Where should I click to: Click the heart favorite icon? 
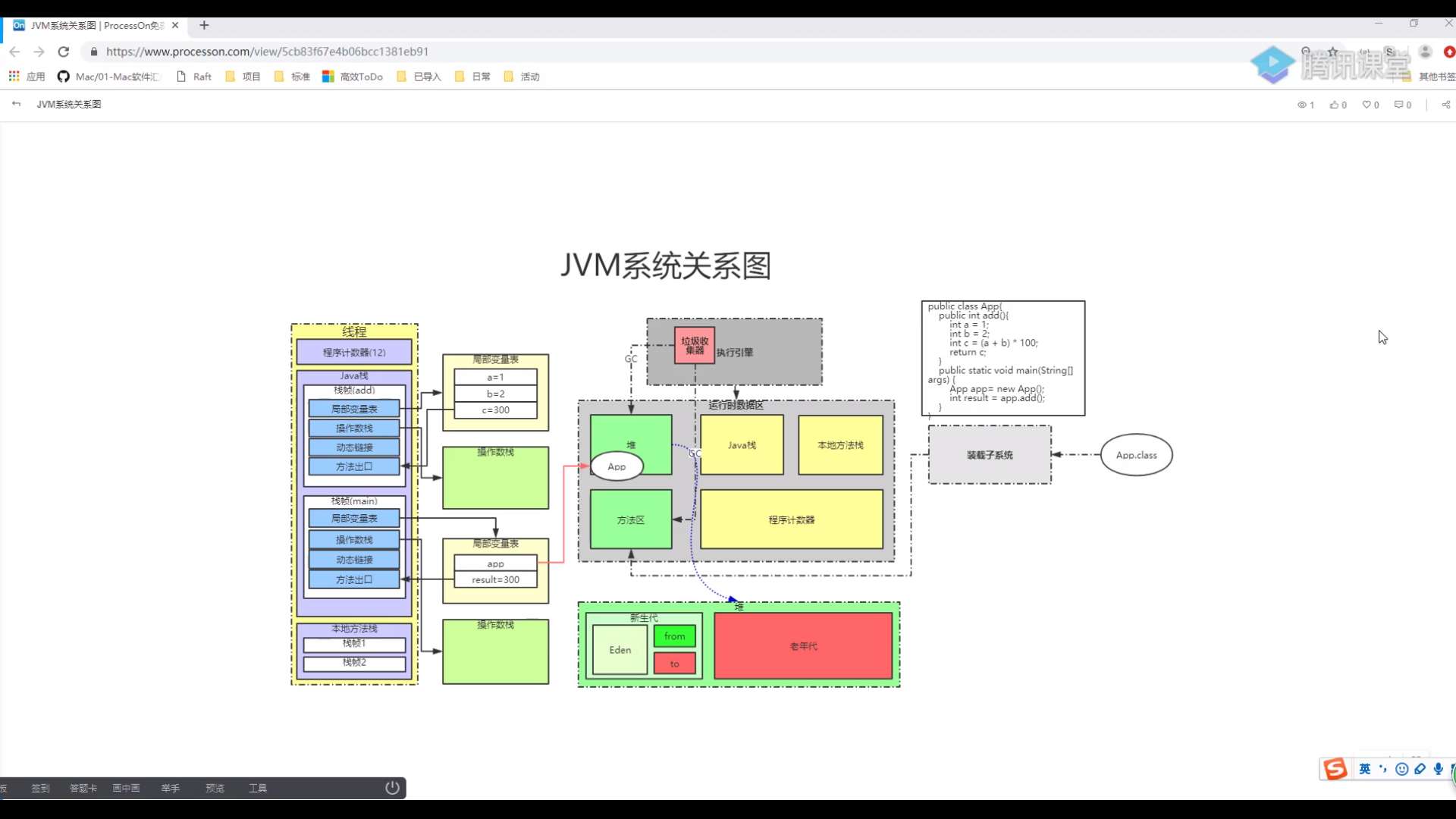(x=1367, y=105)
